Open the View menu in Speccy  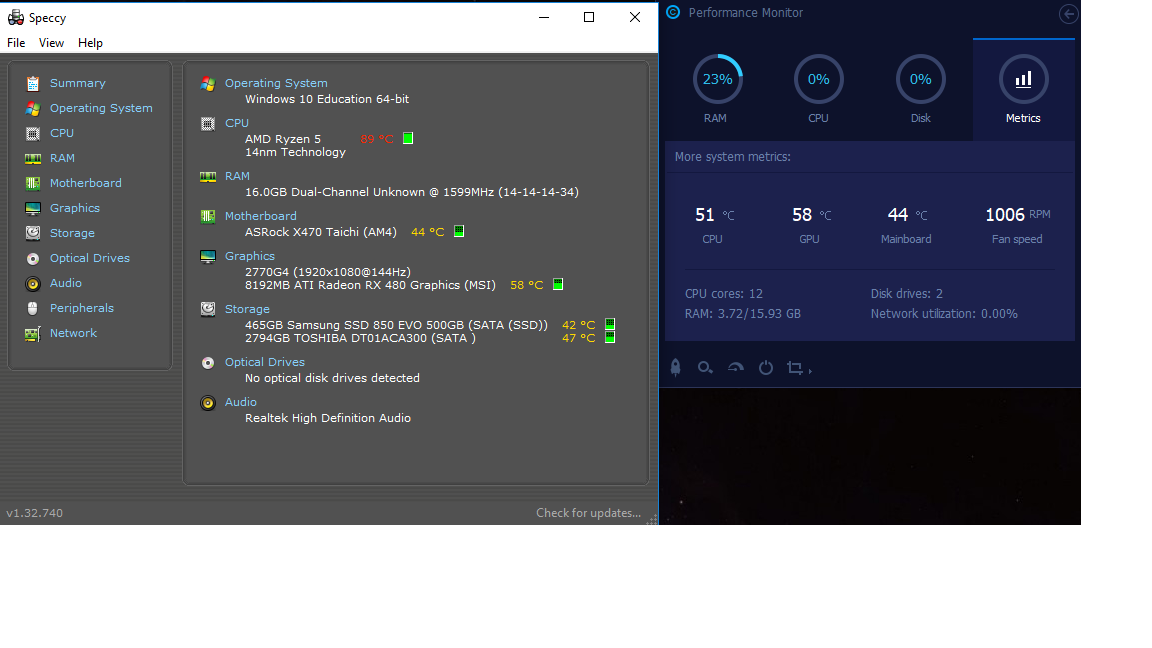click(x=51, y=43)
